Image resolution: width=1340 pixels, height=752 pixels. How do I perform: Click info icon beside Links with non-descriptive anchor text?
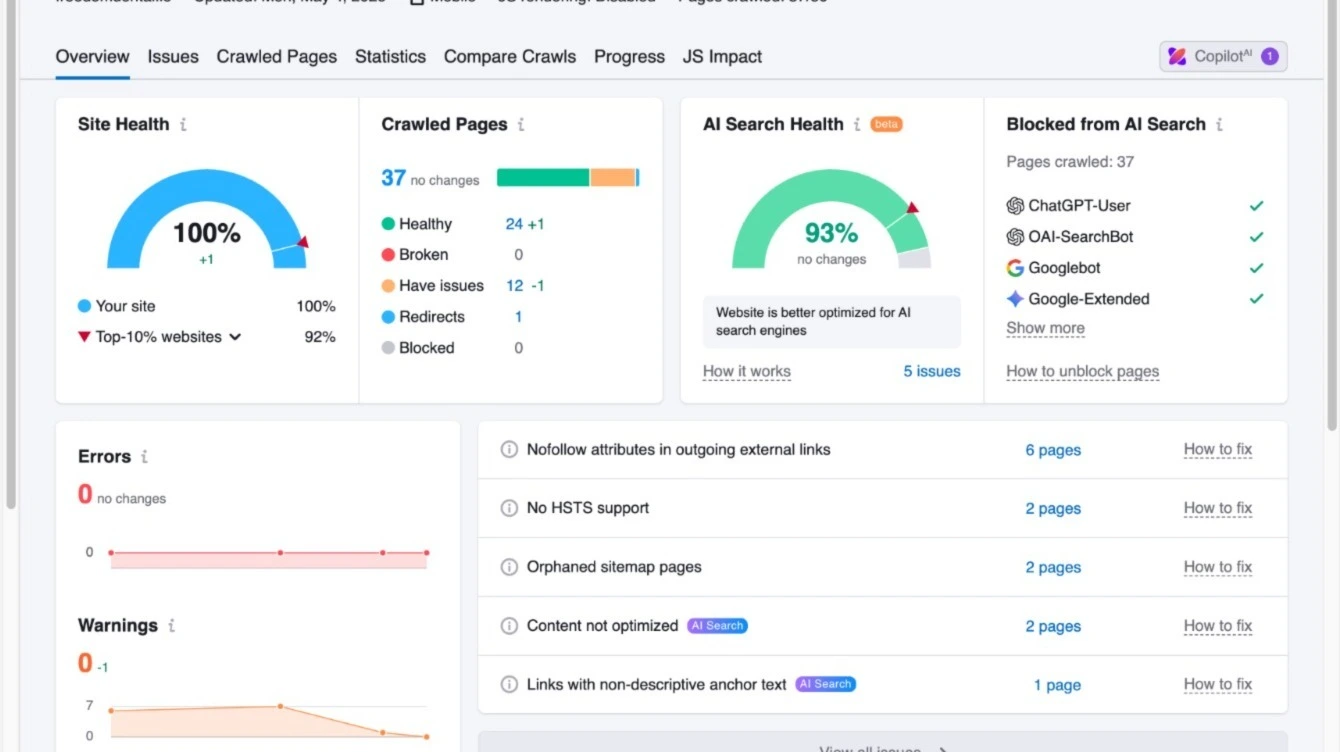(x=509, y=685)
